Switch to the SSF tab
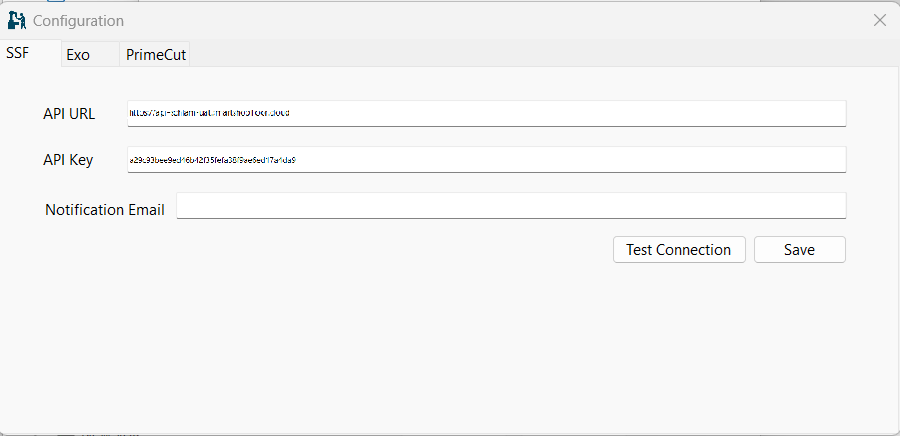The height and width of the screenshot is (436, 900). pos(18,54)
